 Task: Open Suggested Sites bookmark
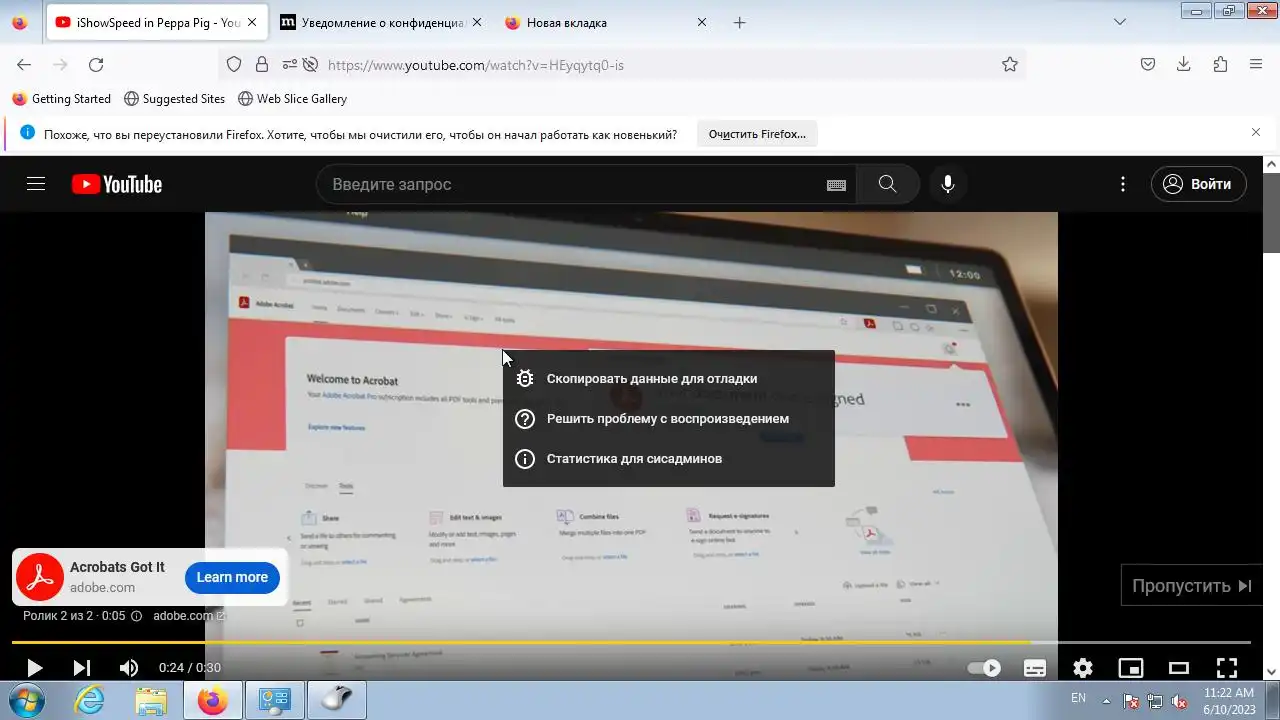(x=174, y=99)
